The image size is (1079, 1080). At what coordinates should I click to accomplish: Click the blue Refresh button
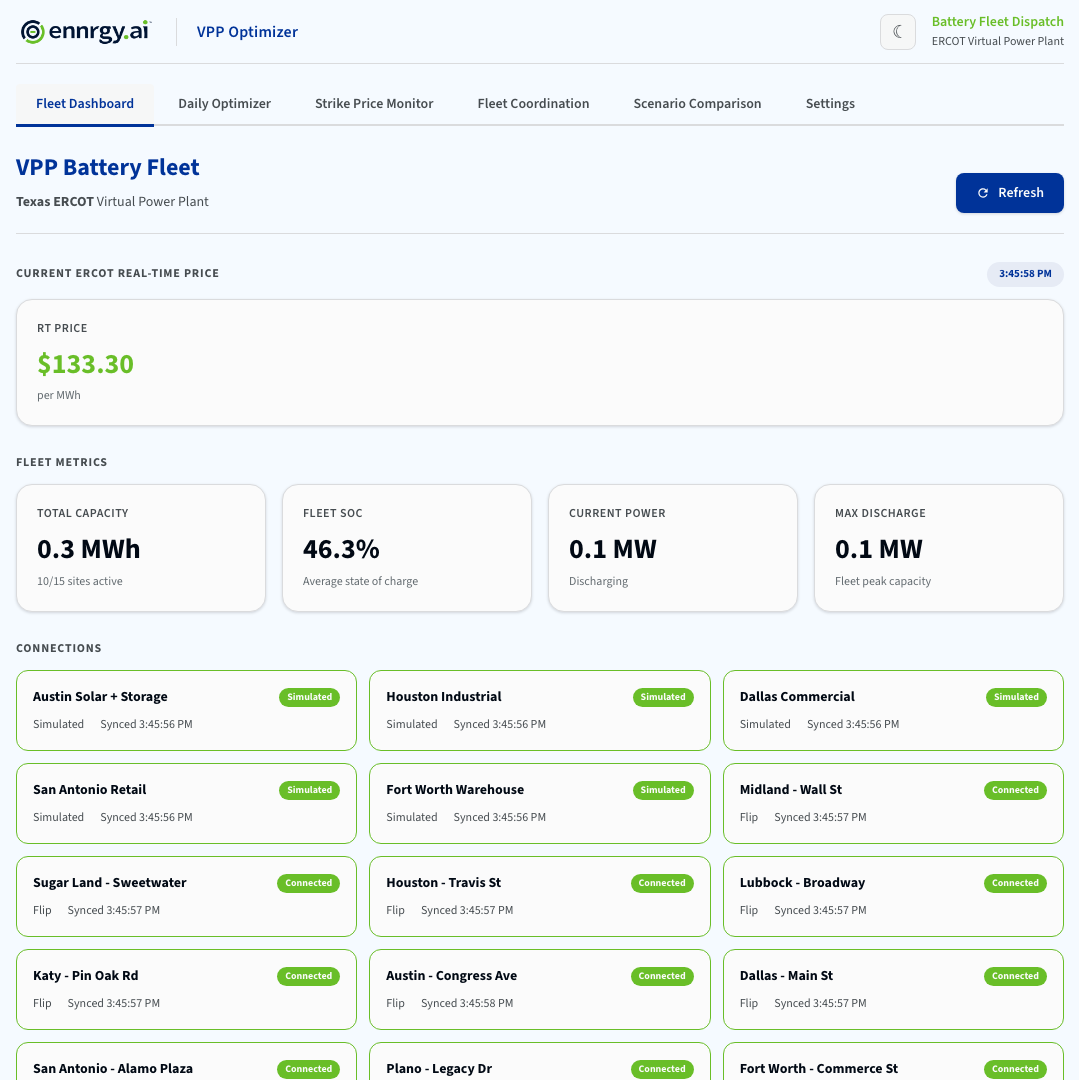pyautogui.click(x=1009, y=192)
